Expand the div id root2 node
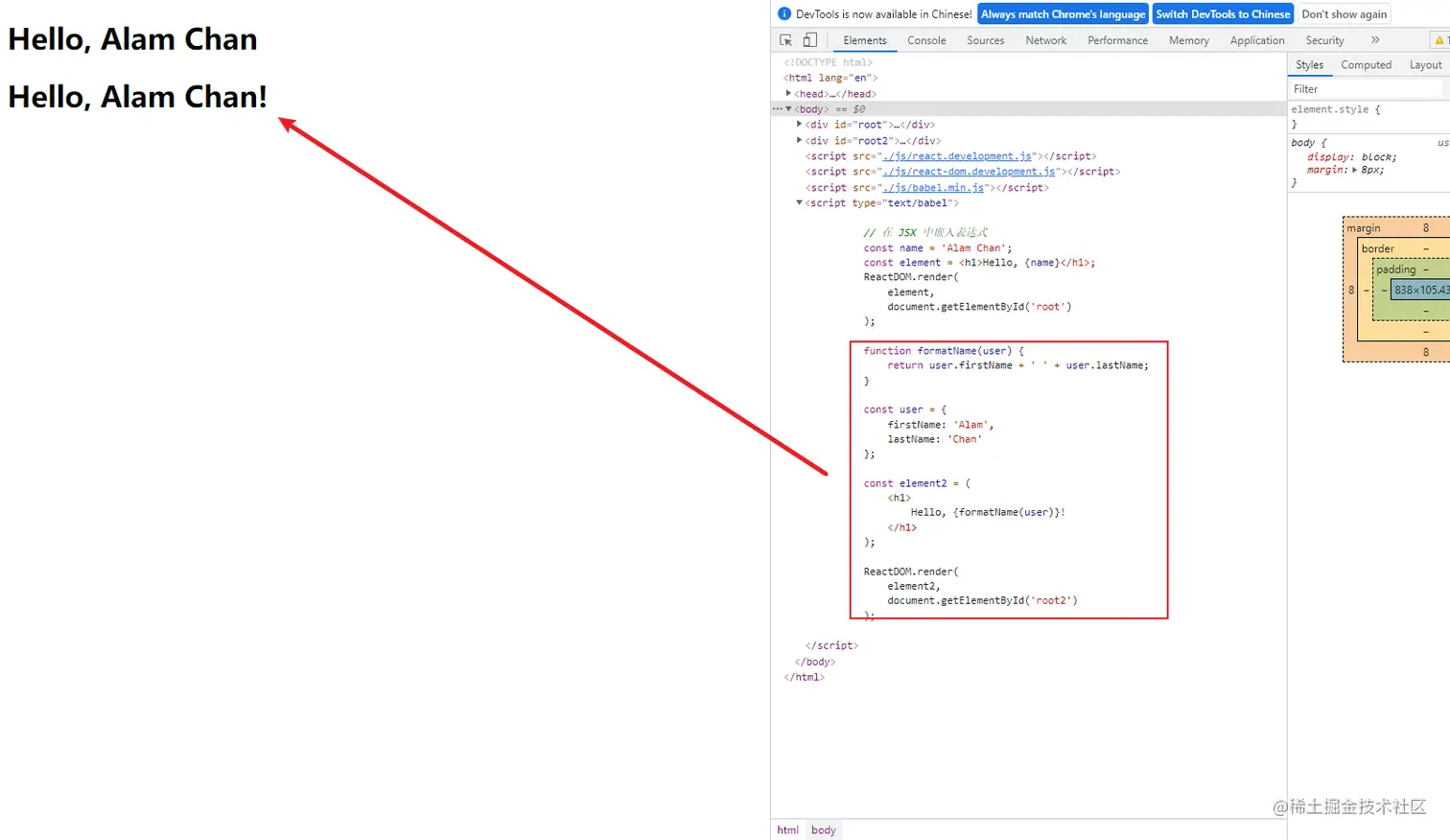The width and height of the screenshot is (1450, 840). tap(799, 140)
